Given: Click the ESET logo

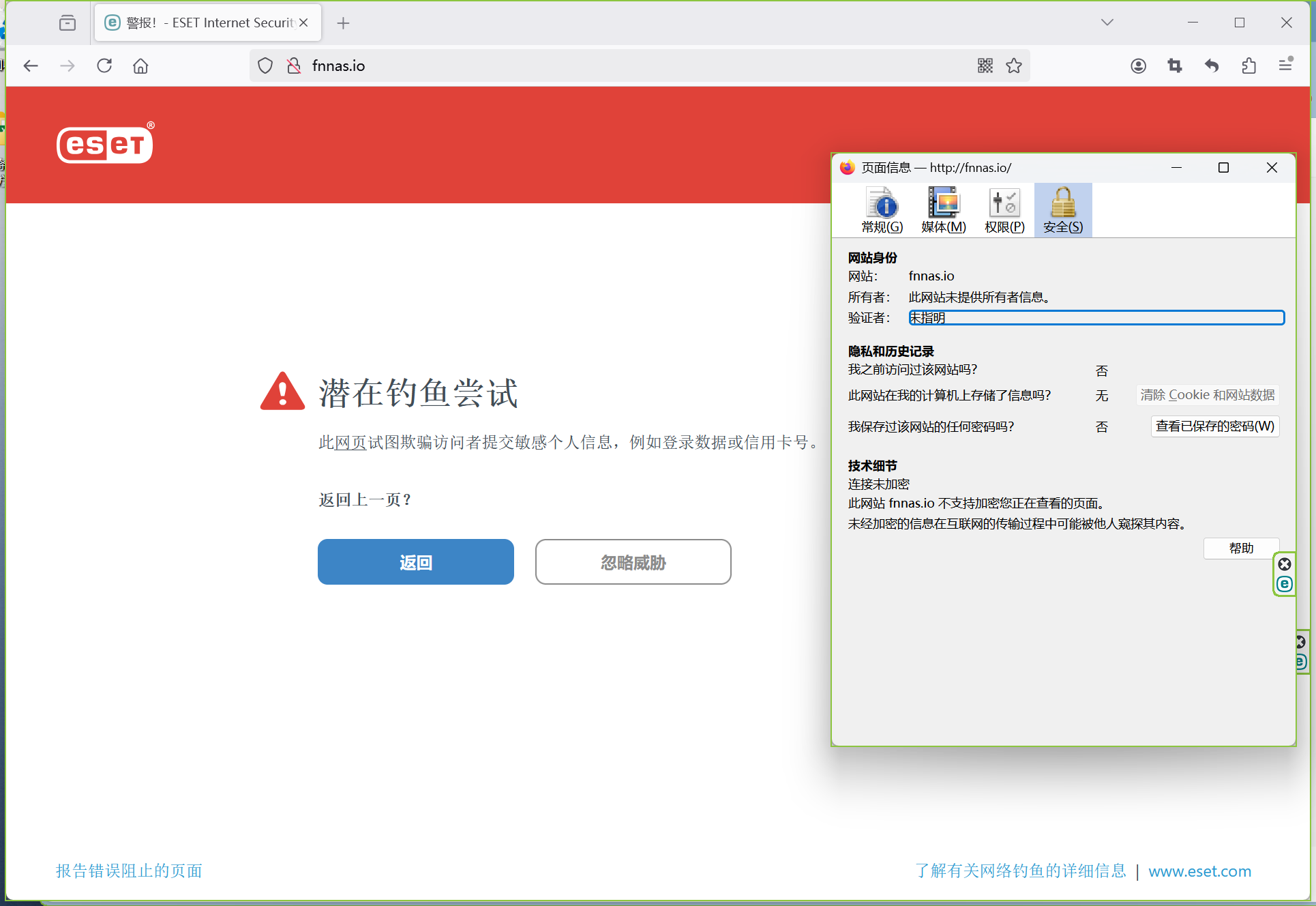Looking at the screenshot, I should pos(106,143).
